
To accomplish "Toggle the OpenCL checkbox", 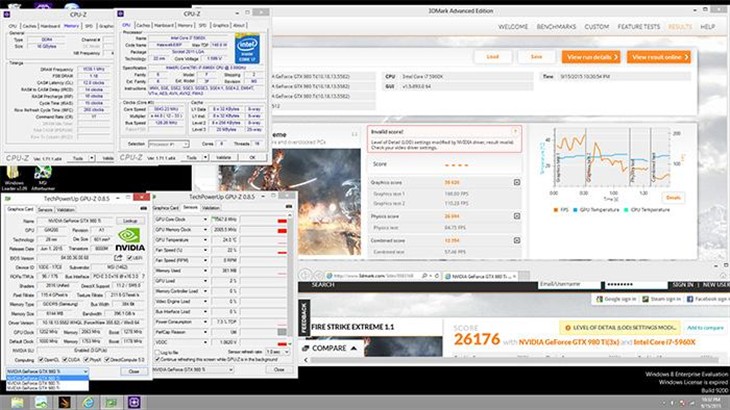I will click(41, 360).
